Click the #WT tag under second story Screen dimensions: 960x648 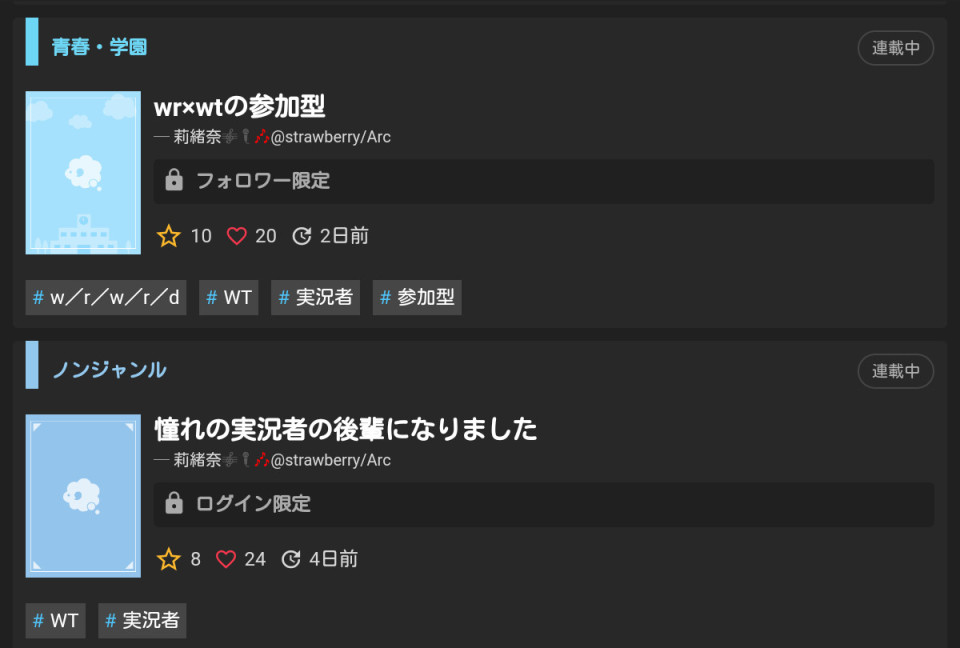click(x=56, y=620)
